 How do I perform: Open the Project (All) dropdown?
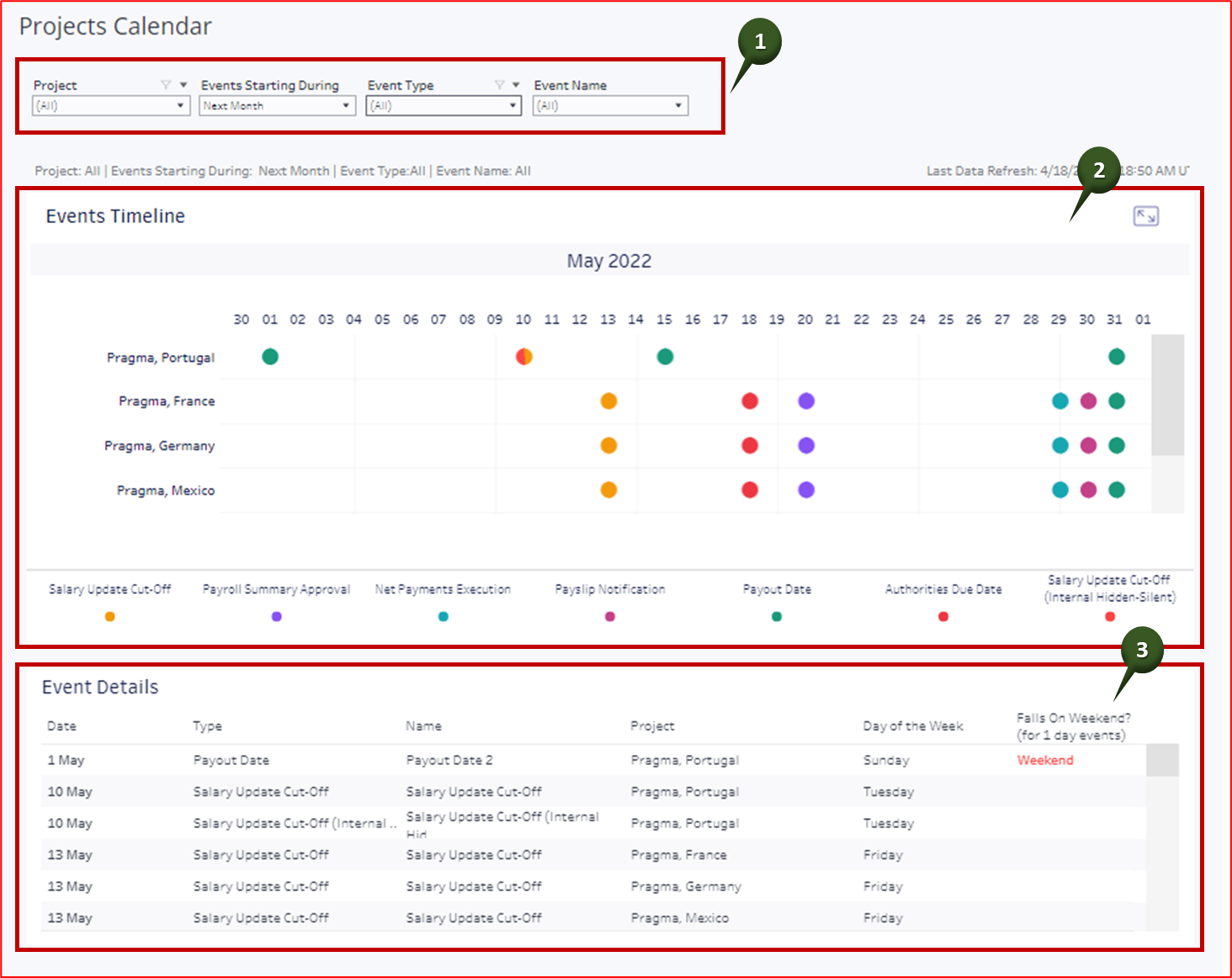point(109,105)
